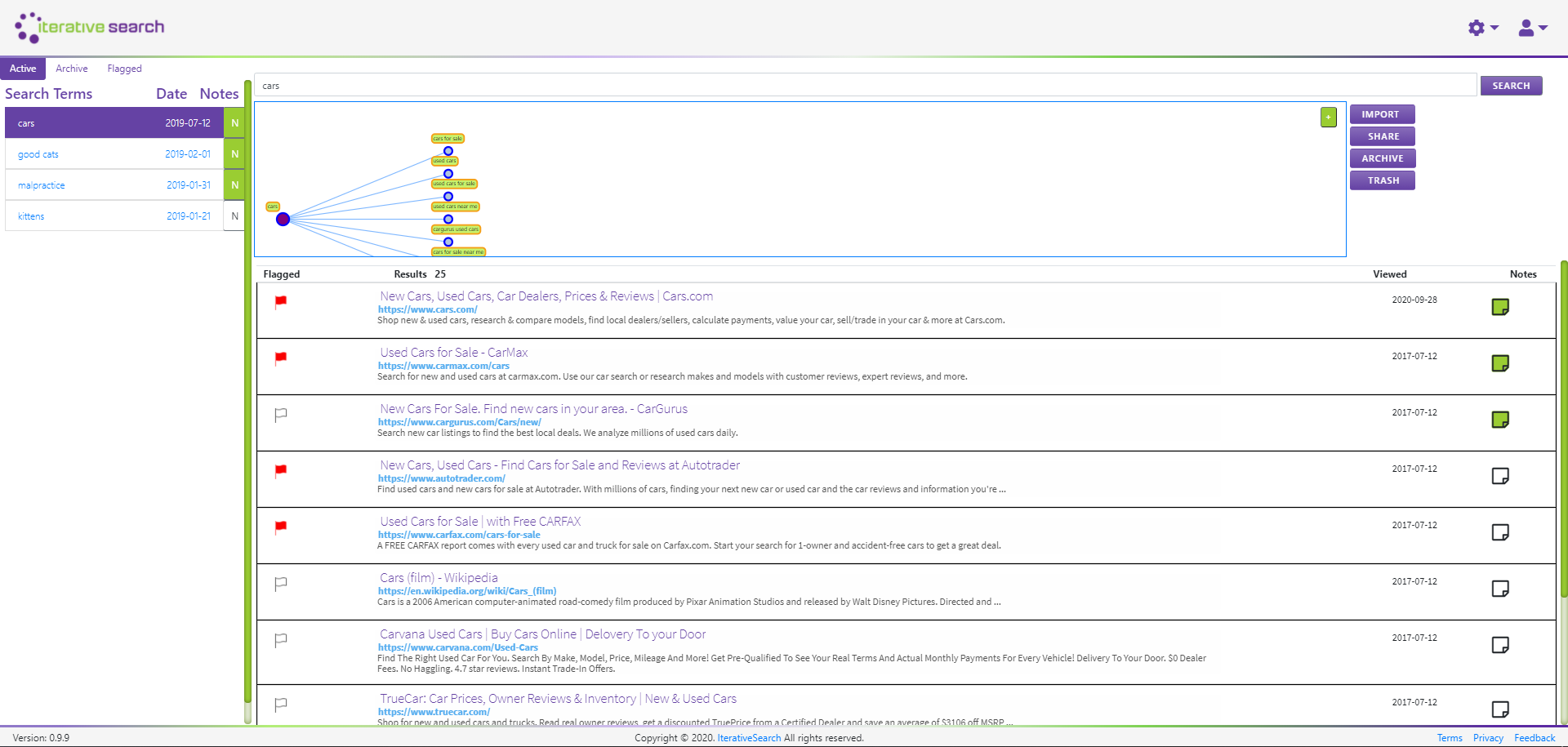Select the root 'cars' graph node
Image resolution: width=1568 pixels, height=747 pixels.
pos(283,219)
